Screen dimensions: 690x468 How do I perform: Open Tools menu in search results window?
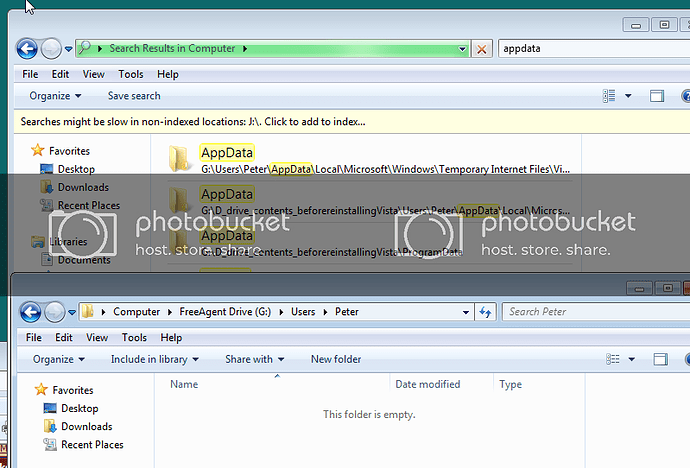[x=131, y=74]
